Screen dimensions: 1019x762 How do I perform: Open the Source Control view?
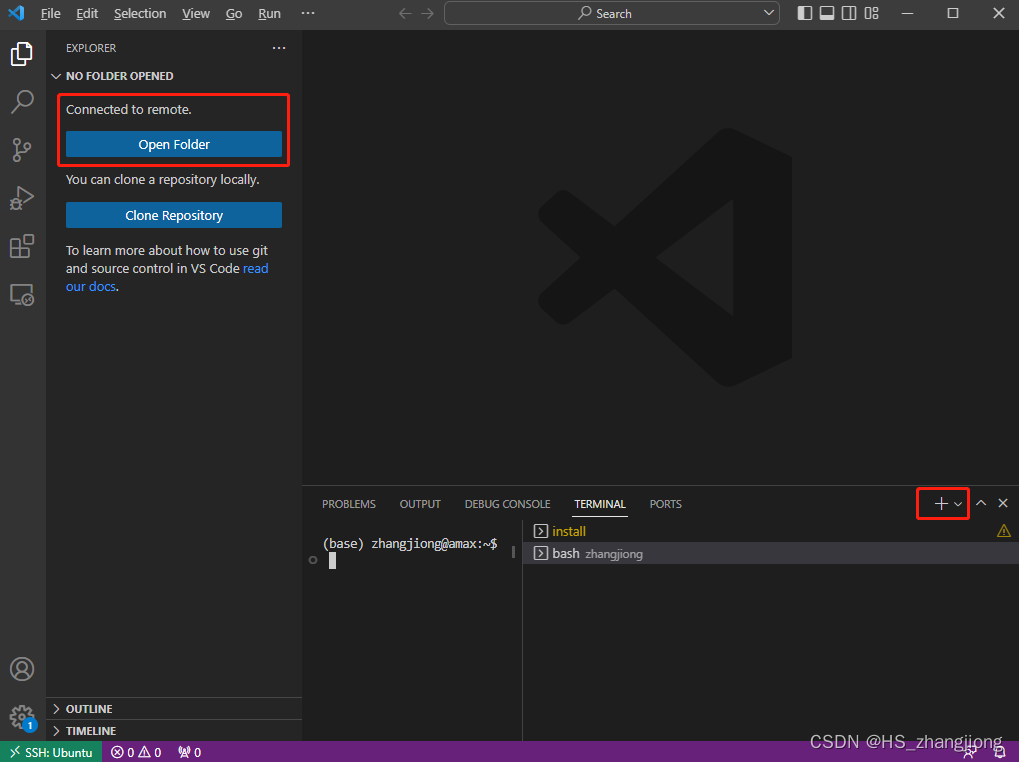tap(21, 150)
